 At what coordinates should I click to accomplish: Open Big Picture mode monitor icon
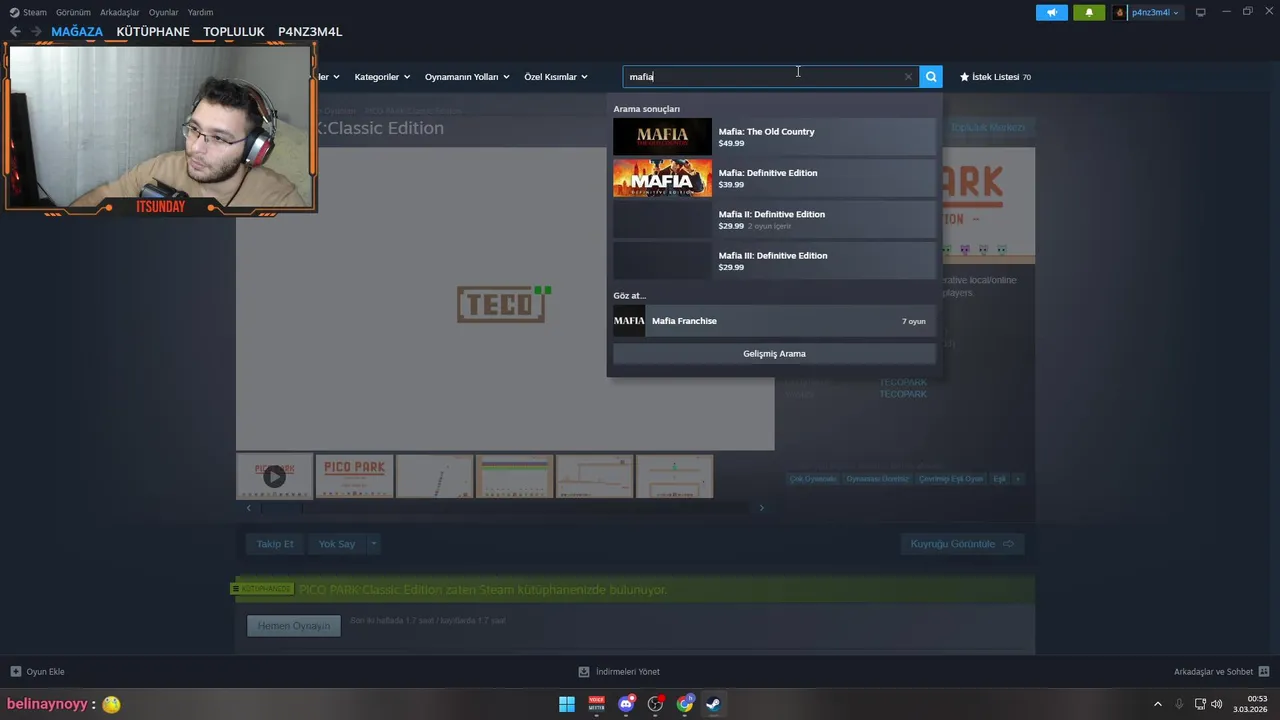tap(1200, 12)
